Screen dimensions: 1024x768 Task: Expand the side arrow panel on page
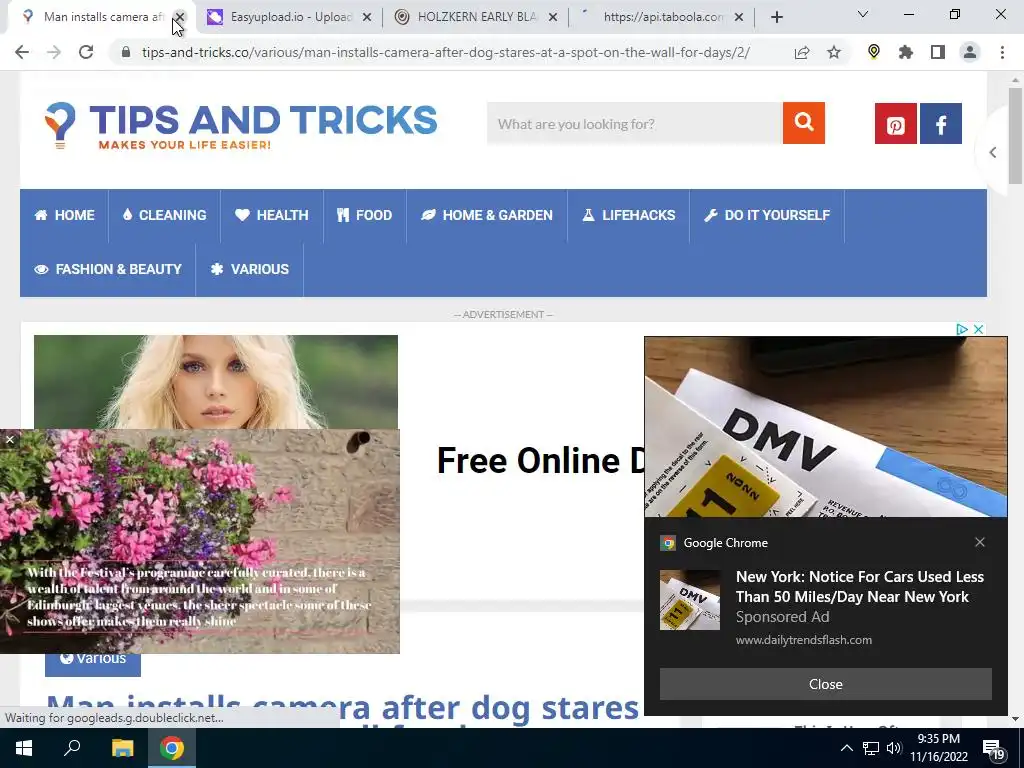coord(993,152)
